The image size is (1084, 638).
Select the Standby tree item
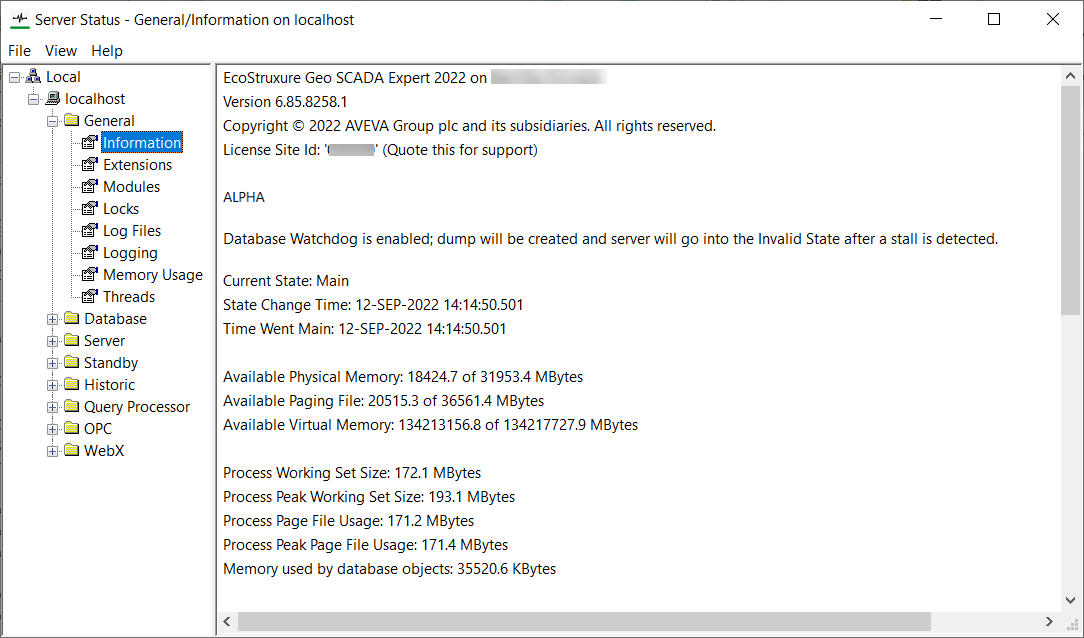click(x=111, y=363)
